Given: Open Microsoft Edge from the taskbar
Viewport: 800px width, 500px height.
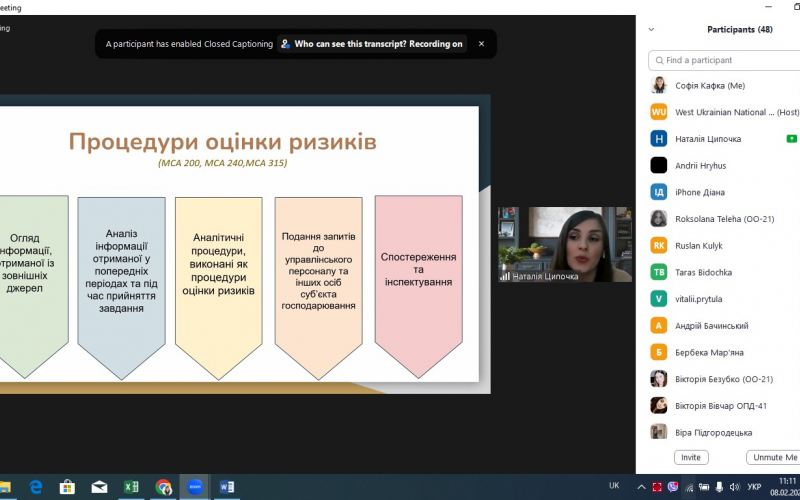Looking at the screenshot, I should pyautogui.click(x=36, y=487).
